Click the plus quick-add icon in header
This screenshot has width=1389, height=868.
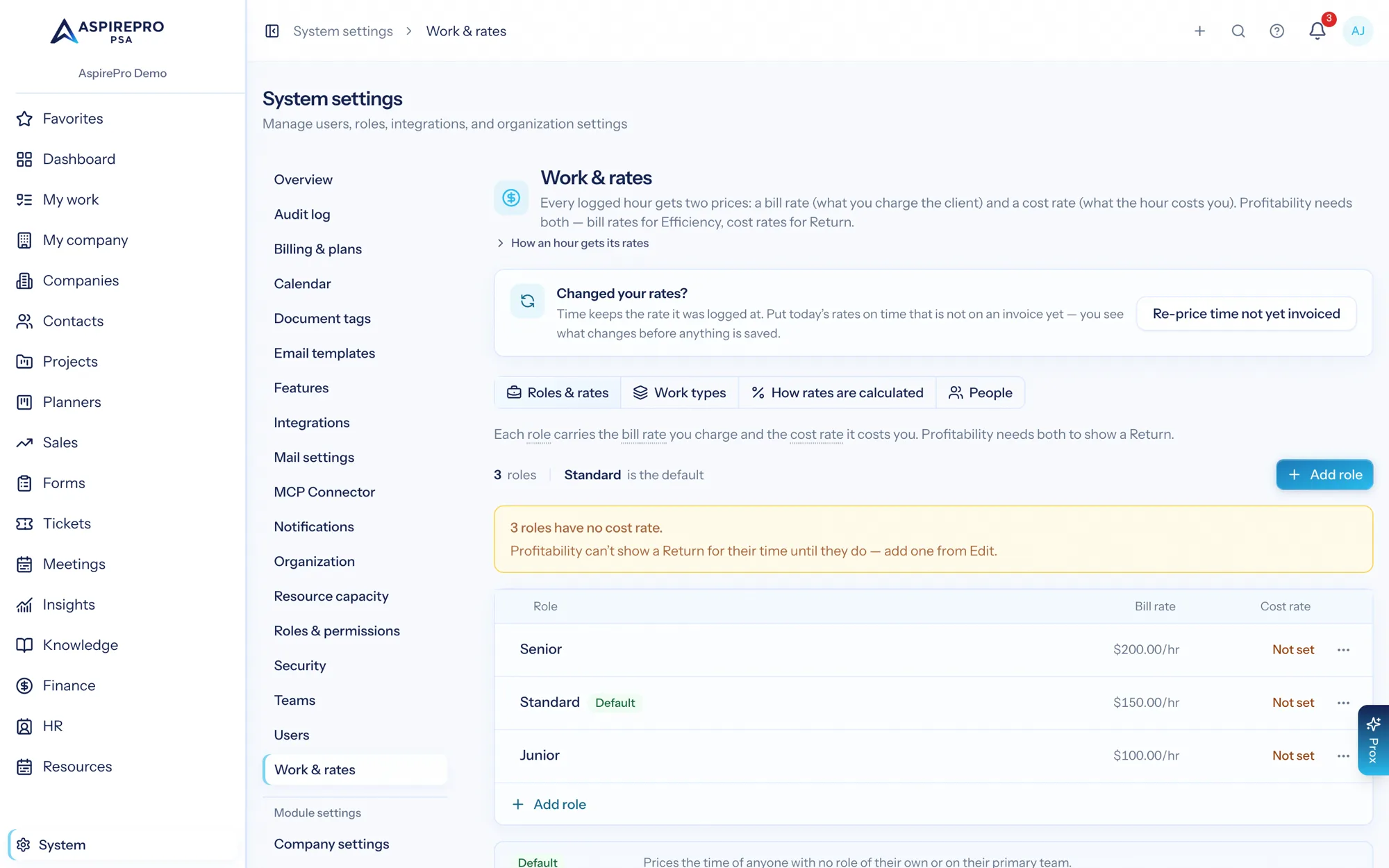click(x=1199, y=31)
